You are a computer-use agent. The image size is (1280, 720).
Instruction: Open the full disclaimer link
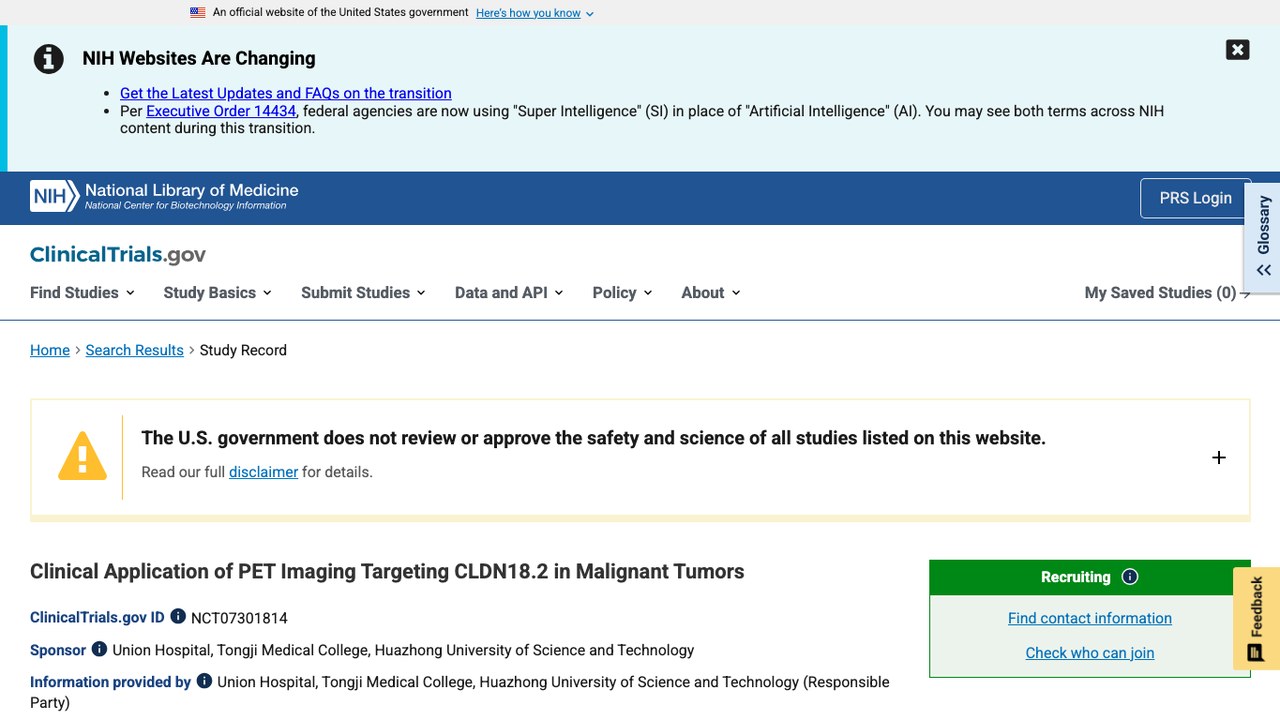(x=263, y=472)
